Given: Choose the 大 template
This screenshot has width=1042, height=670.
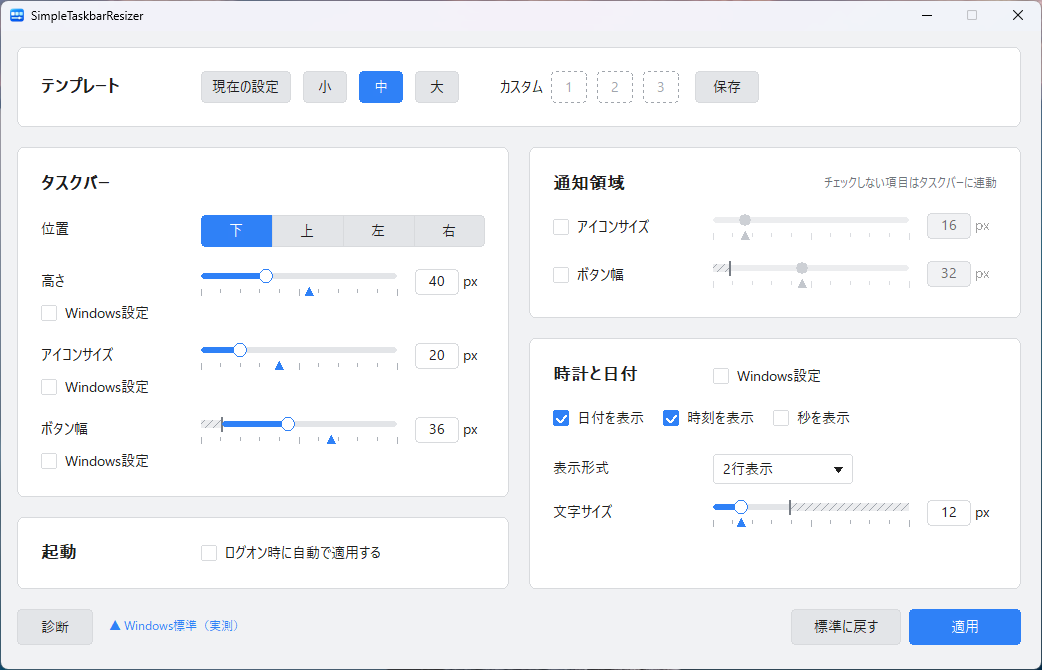Looking at the screenshot, I should coord(437,87).
